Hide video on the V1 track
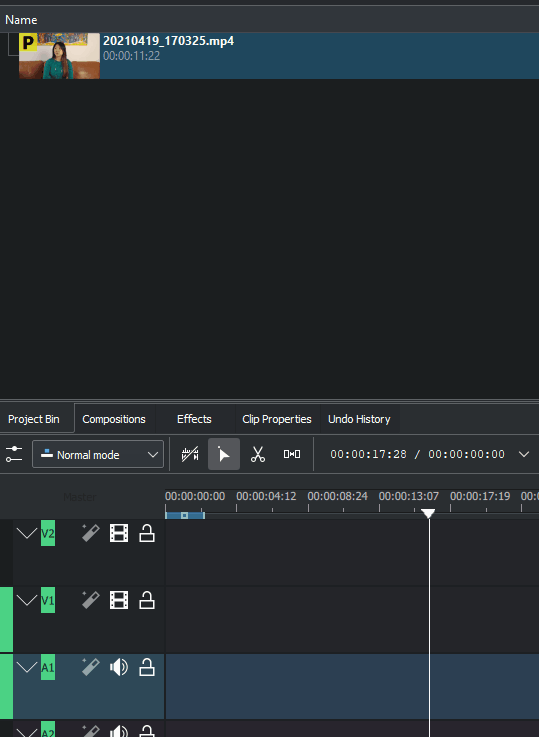The image size is (539, 737). [119, 600]
